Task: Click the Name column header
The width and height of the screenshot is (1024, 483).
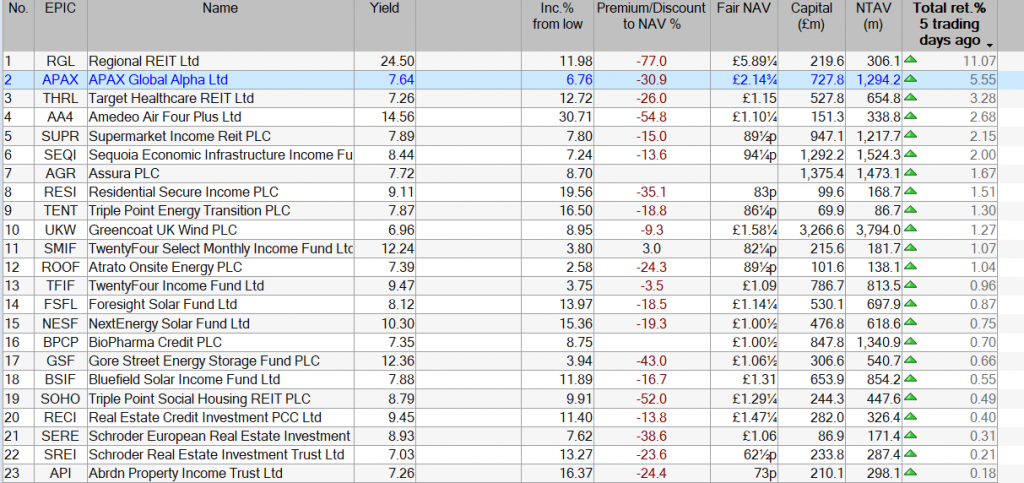Action: (x=220, y=25)
